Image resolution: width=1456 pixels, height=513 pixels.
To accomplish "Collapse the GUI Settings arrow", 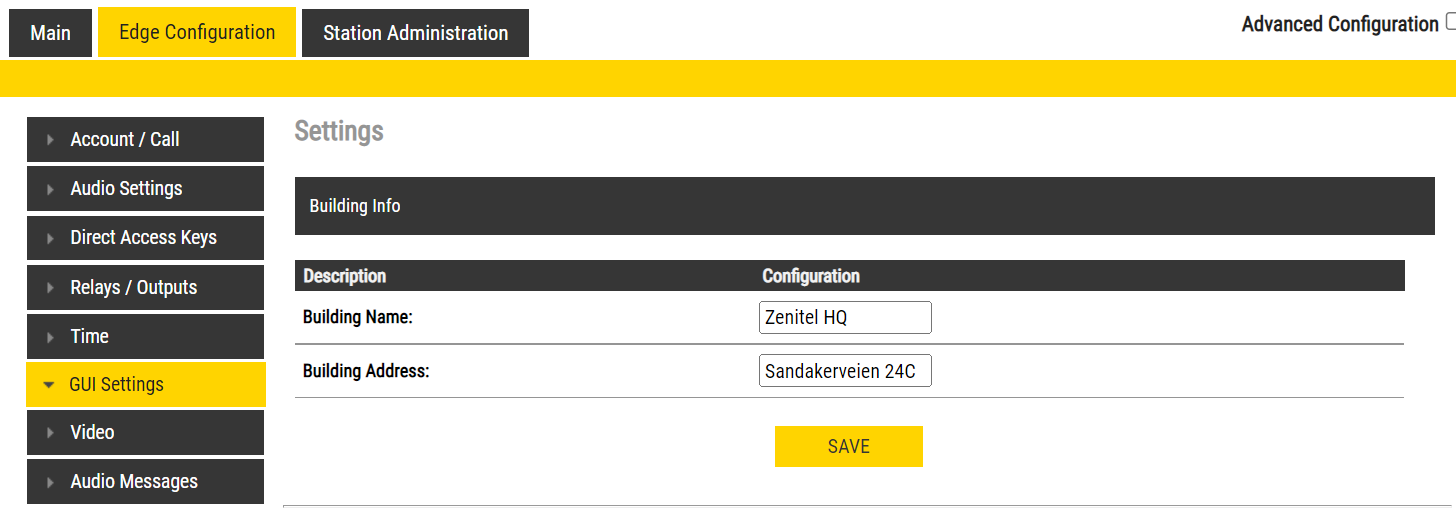I will 49,385.
